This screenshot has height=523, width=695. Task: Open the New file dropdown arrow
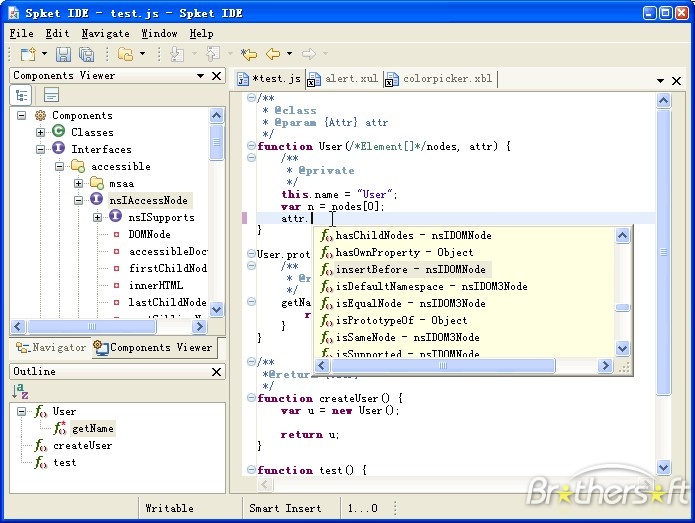pyautogui.click(x=44, y=54)
